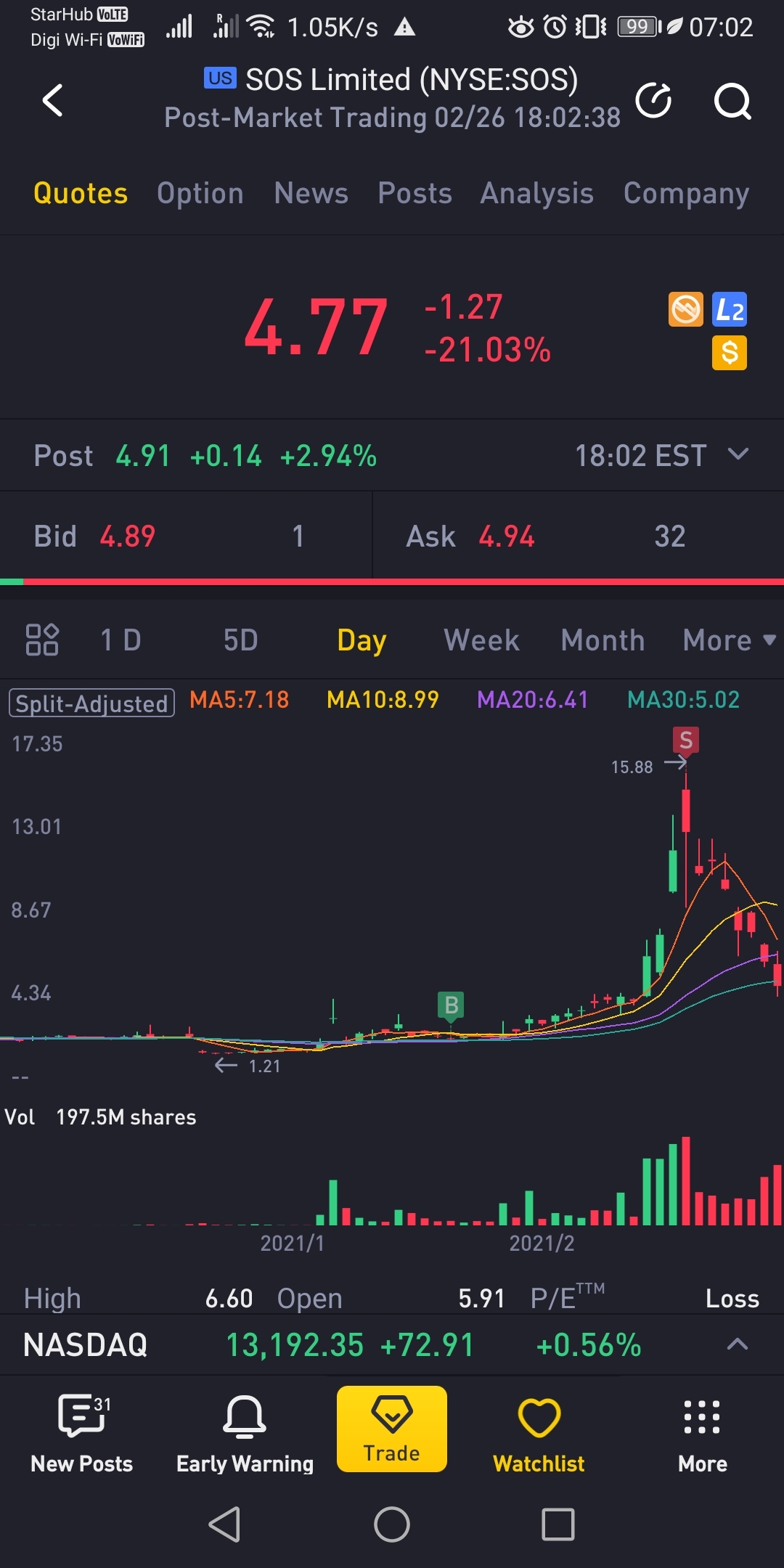Image resolution: width=784 pixels, height=1568 pixels.
Task: Tap the yellow dollar sign icon
Action: (x=730, y=354)
